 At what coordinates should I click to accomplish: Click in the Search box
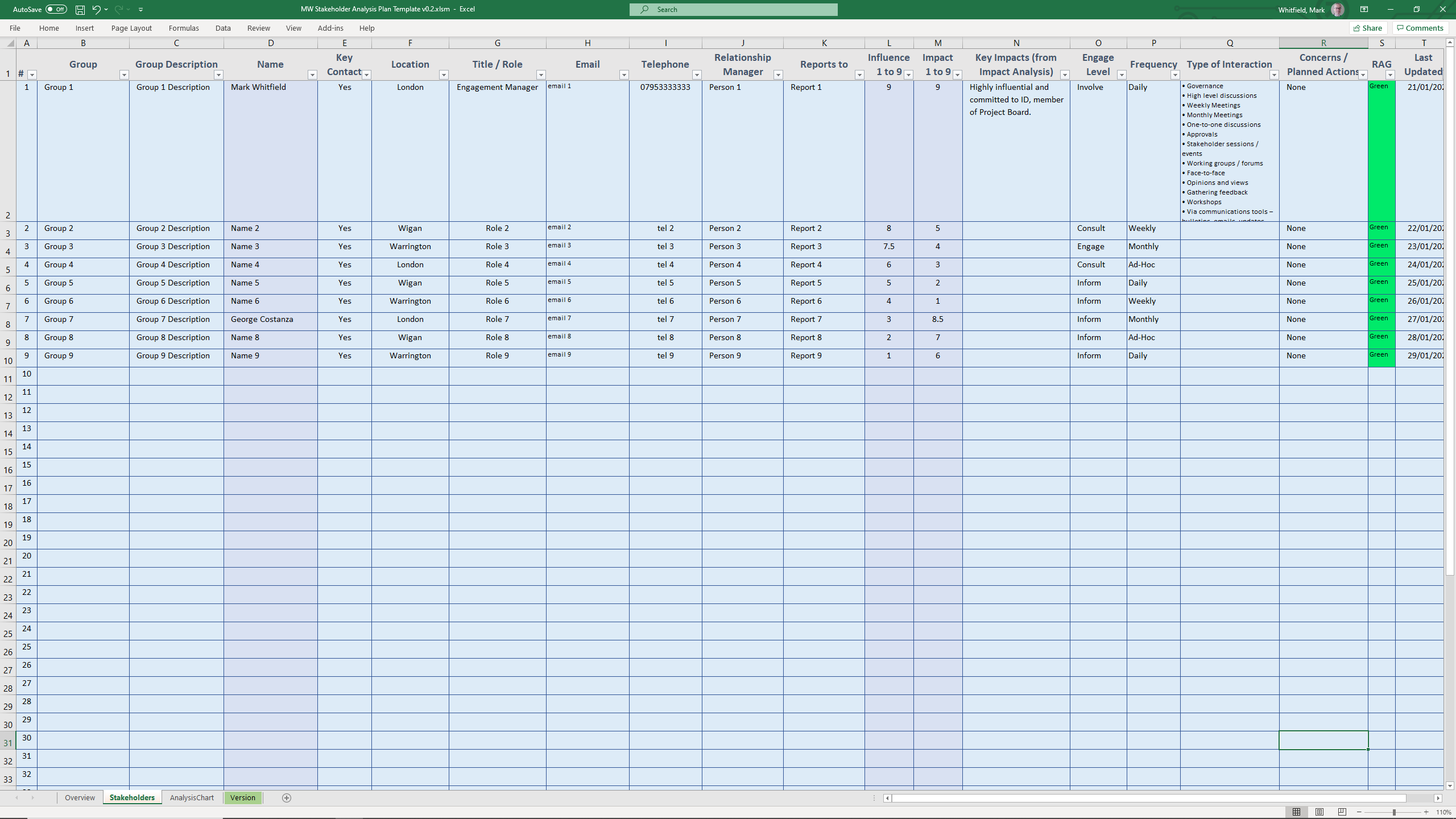pos(733,10)
